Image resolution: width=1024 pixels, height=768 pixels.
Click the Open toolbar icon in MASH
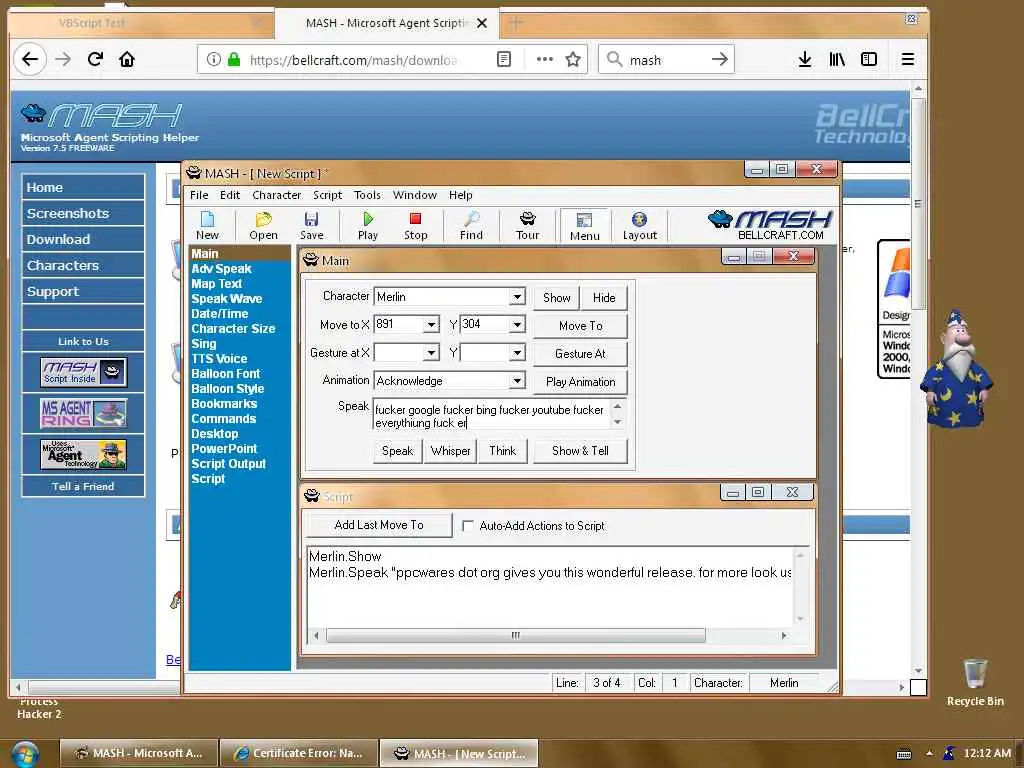[x=263, y=225]
